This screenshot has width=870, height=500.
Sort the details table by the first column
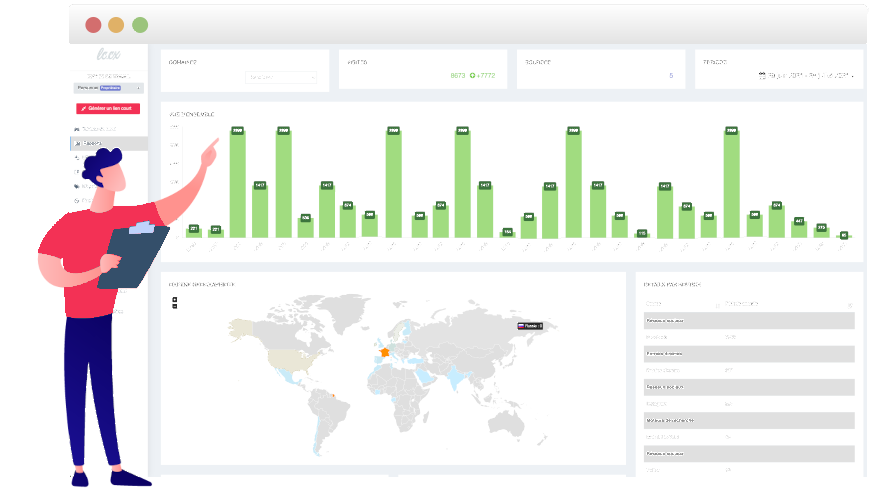point(682,304)
